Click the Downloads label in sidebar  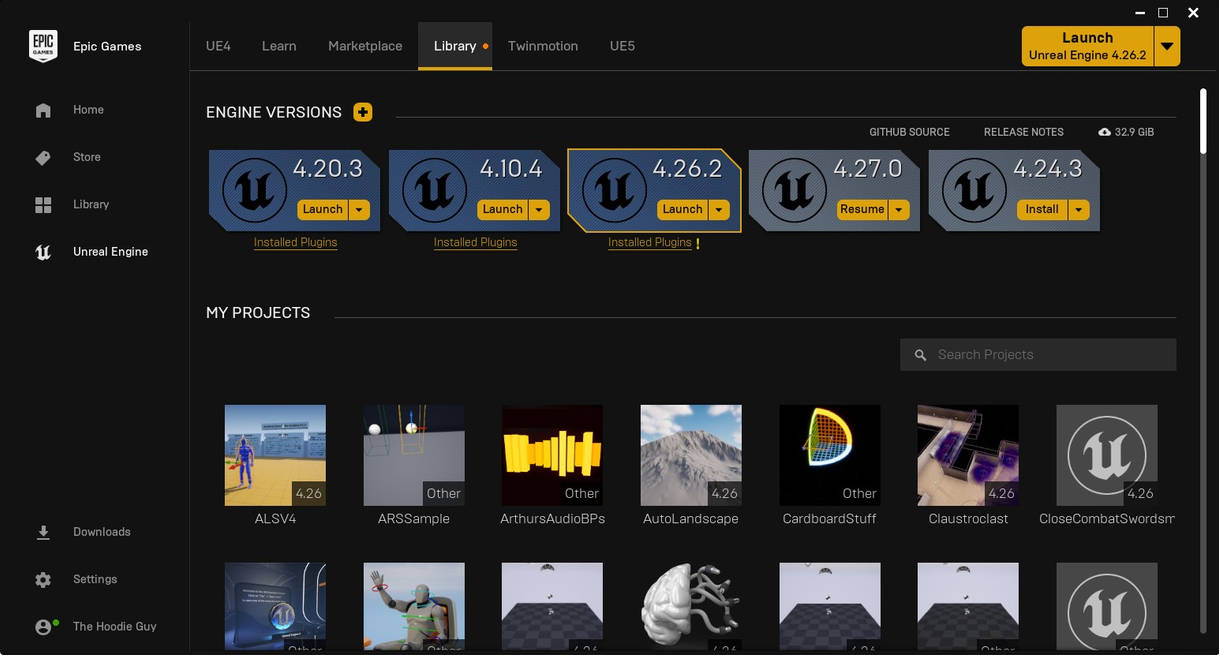(102, 532)
